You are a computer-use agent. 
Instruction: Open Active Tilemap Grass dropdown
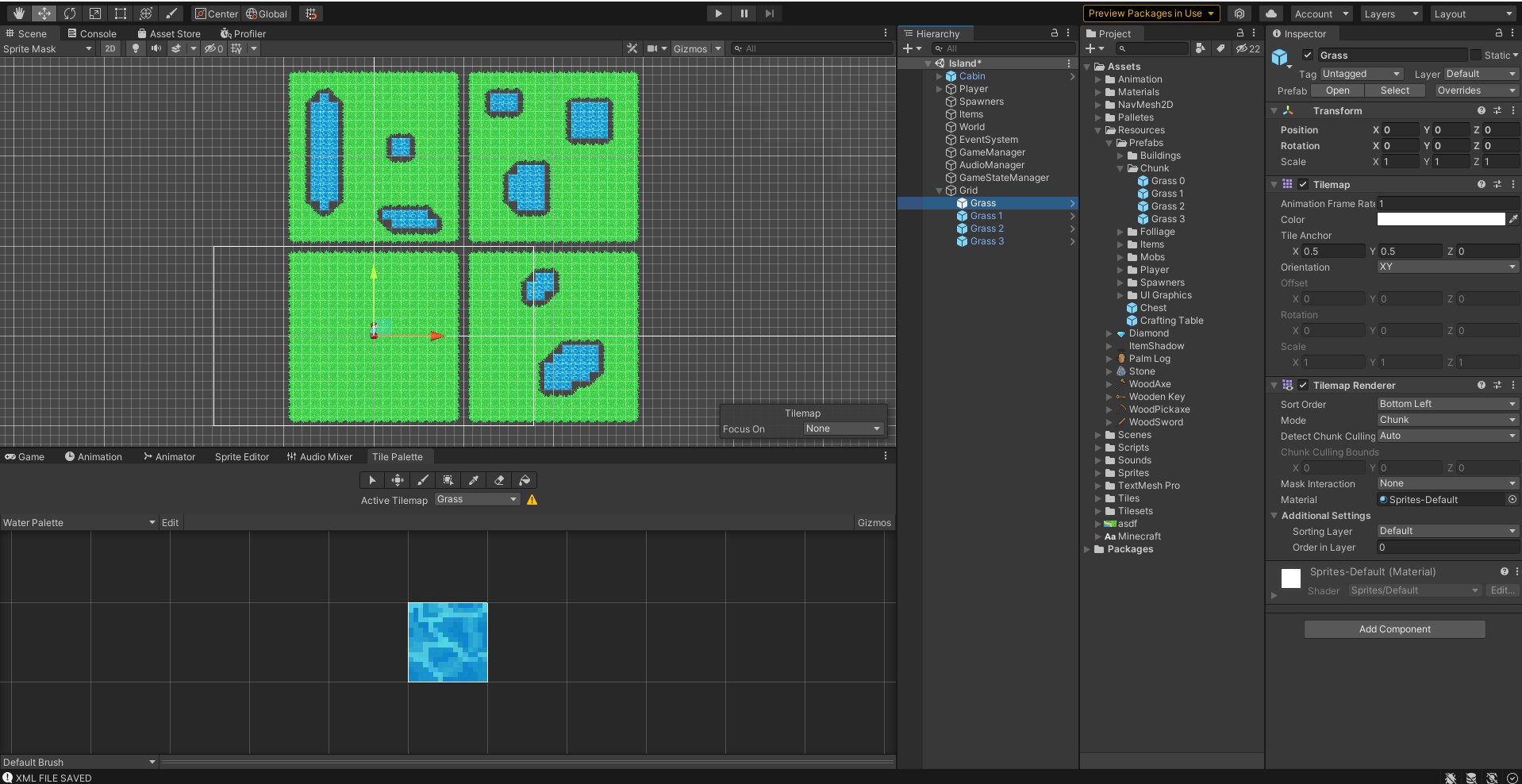click(477, 499)
